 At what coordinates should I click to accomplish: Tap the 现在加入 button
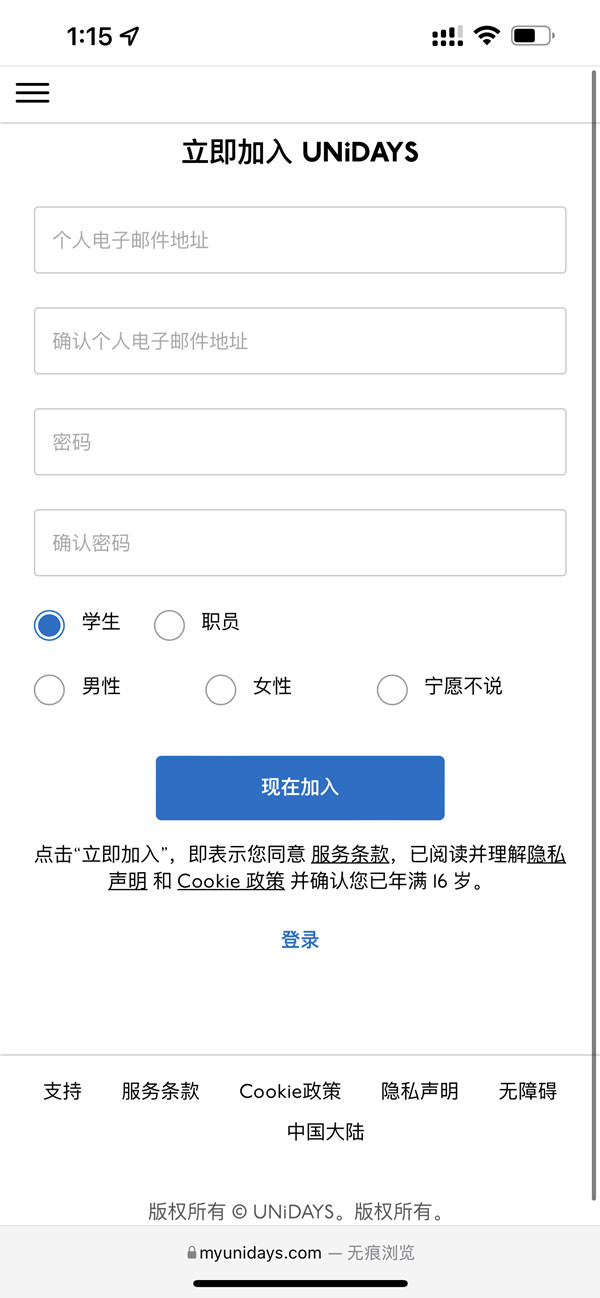pyautogui.click(x=300, y=788)
